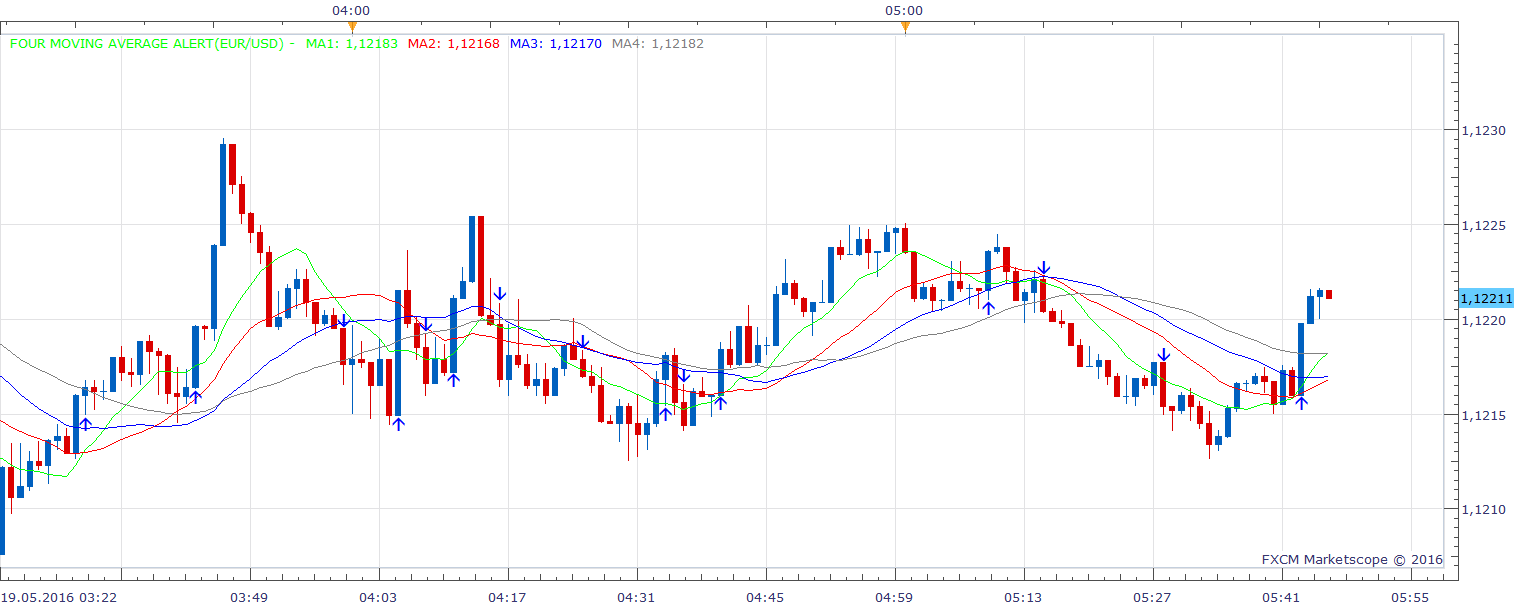Viewport: 1524px width, 610px height.
Task: Click the 05:41 time axis label
Action: point(1281,598)
